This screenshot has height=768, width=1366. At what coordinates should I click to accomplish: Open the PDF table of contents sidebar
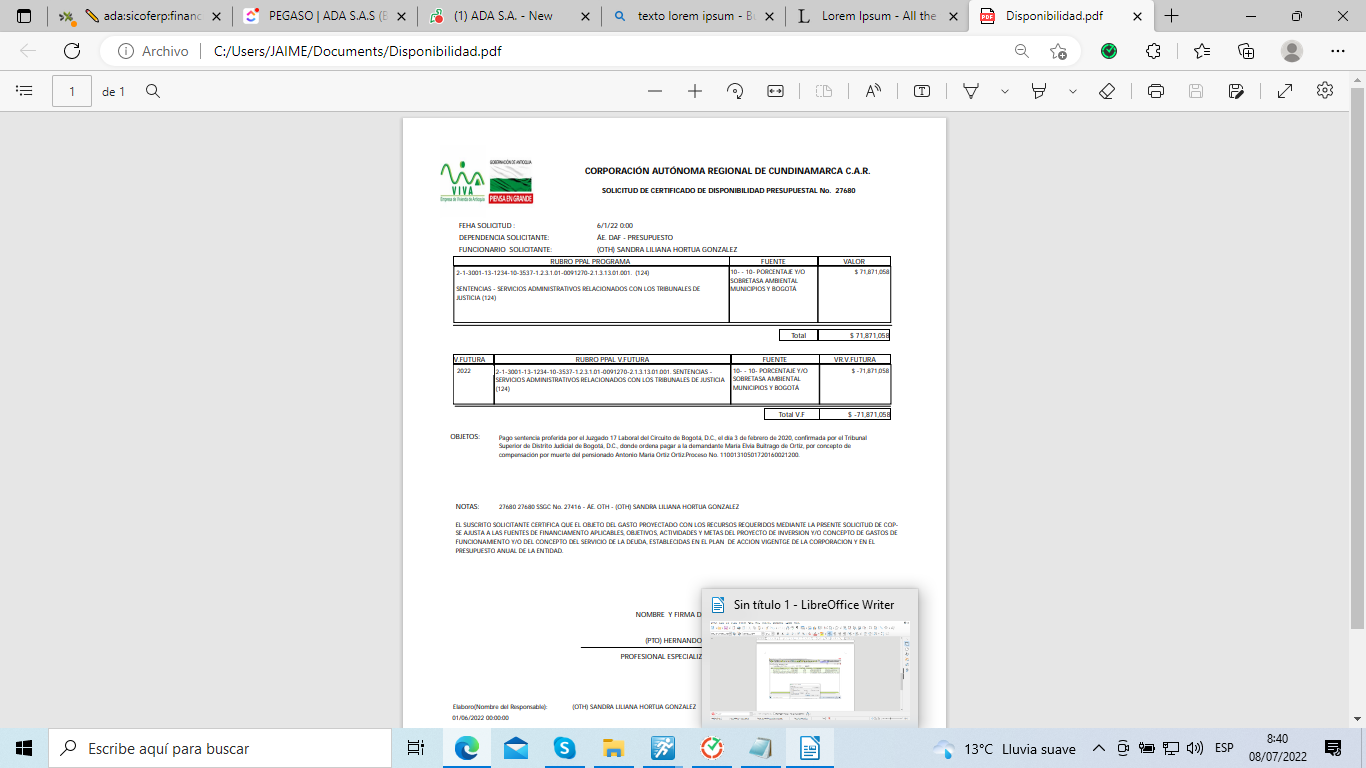click(25, 91)
